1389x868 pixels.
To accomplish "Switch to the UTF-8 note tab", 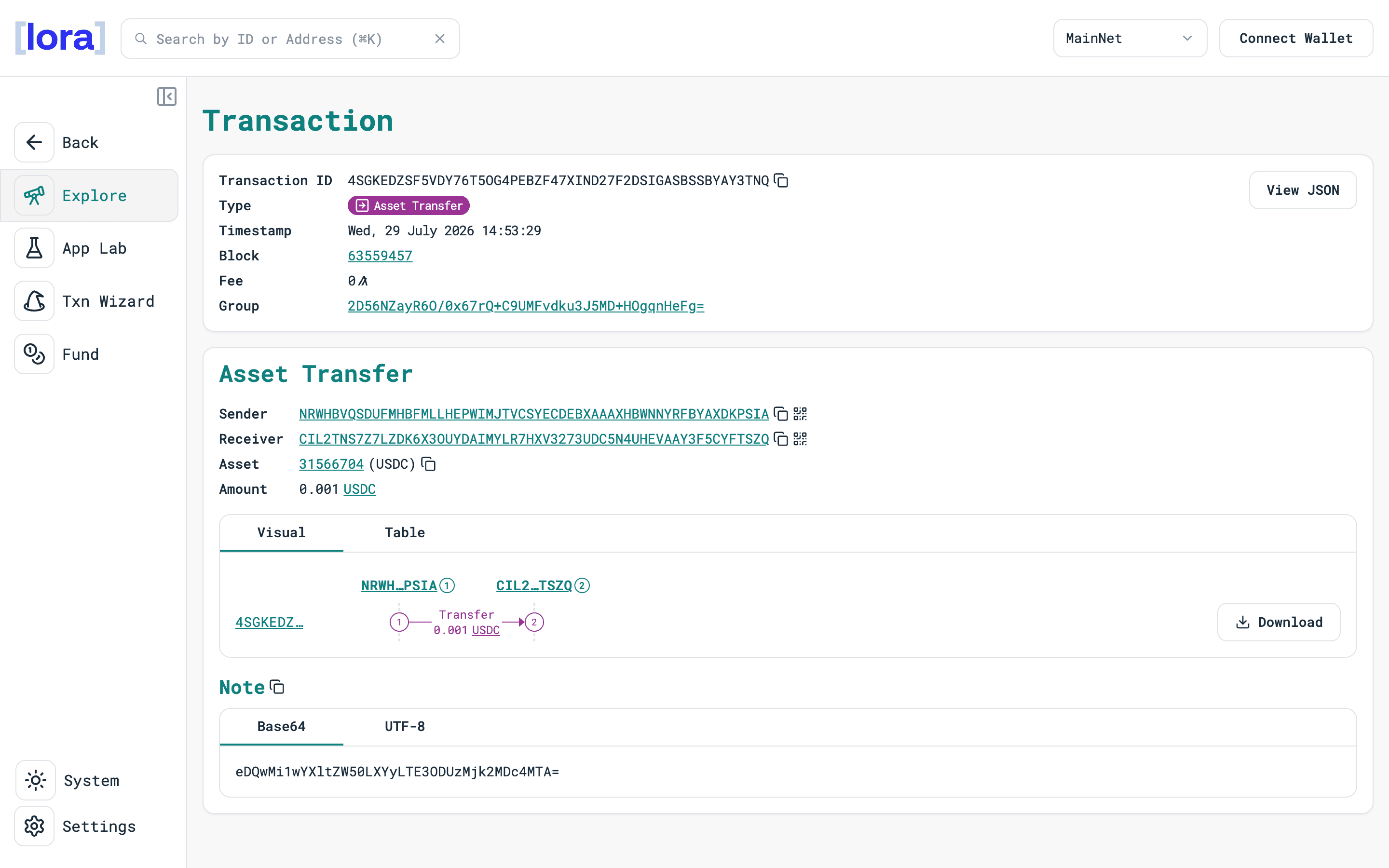I will pos(405,727).
